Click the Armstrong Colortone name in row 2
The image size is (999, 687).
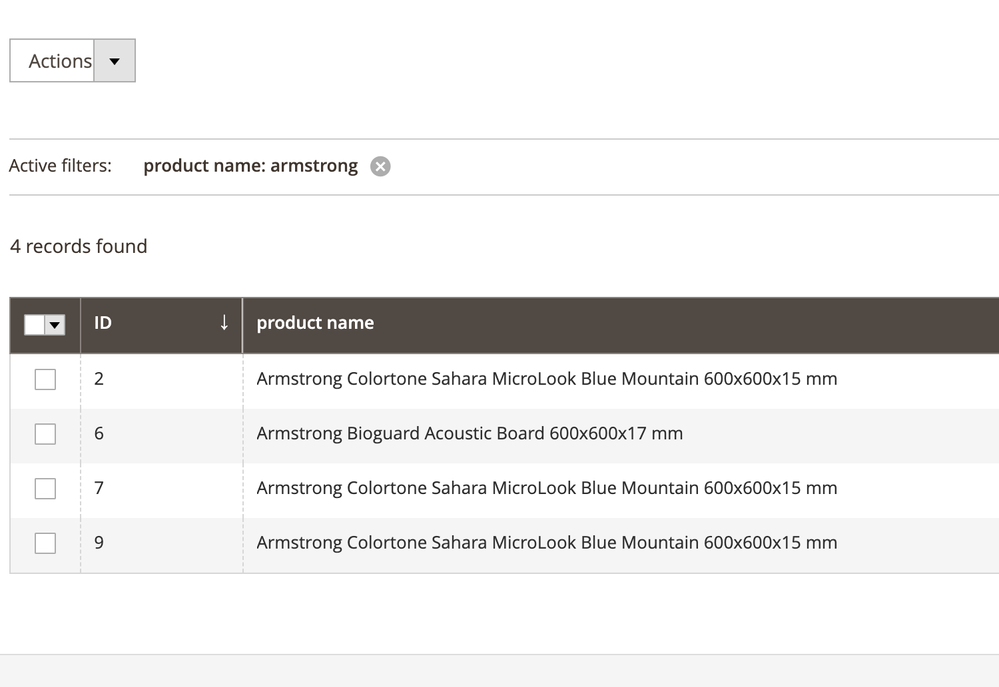(547, 379)
